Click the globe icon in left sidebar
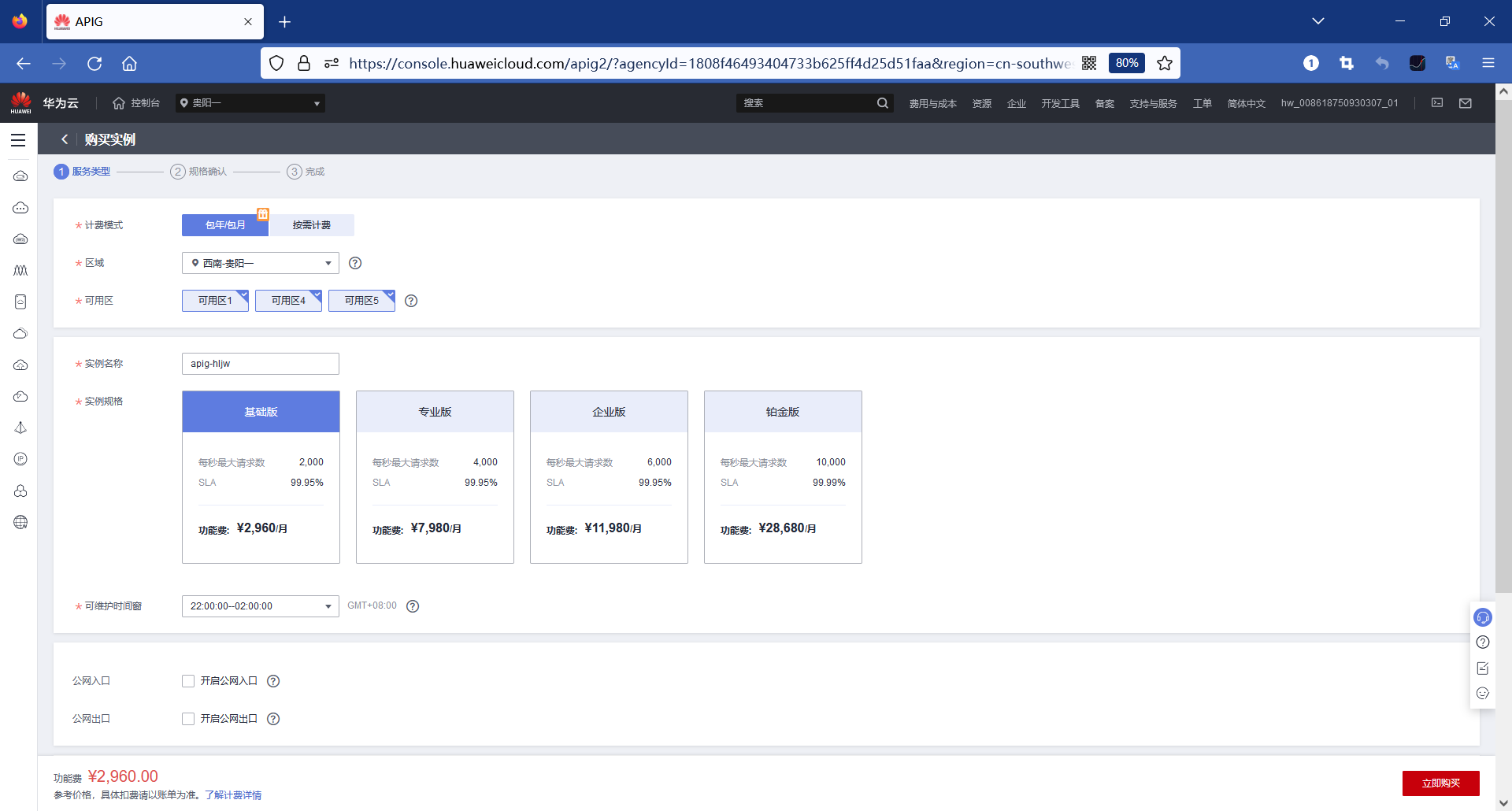This screenshot has width=1512, height=811. [x=20, y=522]
